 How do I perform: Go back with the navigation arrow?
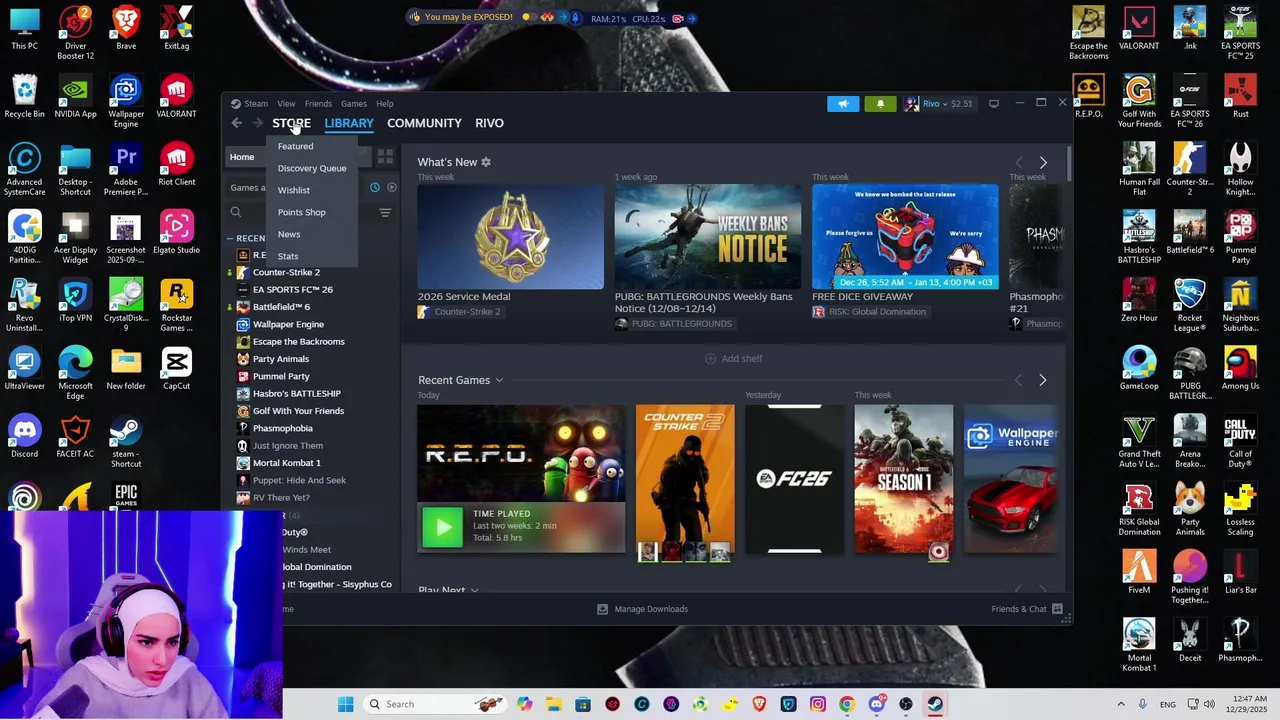coord(236,123)
